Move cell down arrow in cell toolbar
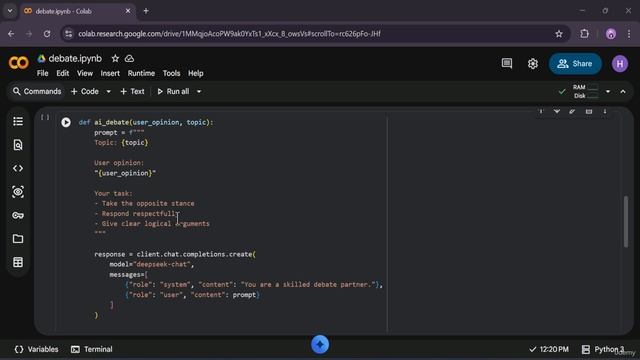Viewport: 640px width, 360px height. coord(557,111)
